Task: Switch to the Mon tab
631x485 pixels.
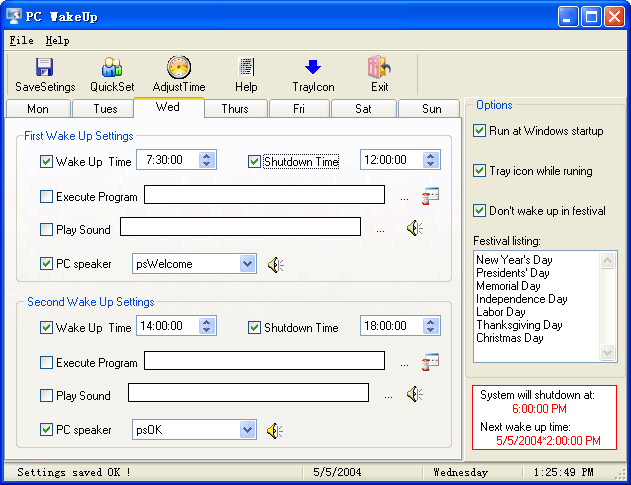Action: [38, 109]
